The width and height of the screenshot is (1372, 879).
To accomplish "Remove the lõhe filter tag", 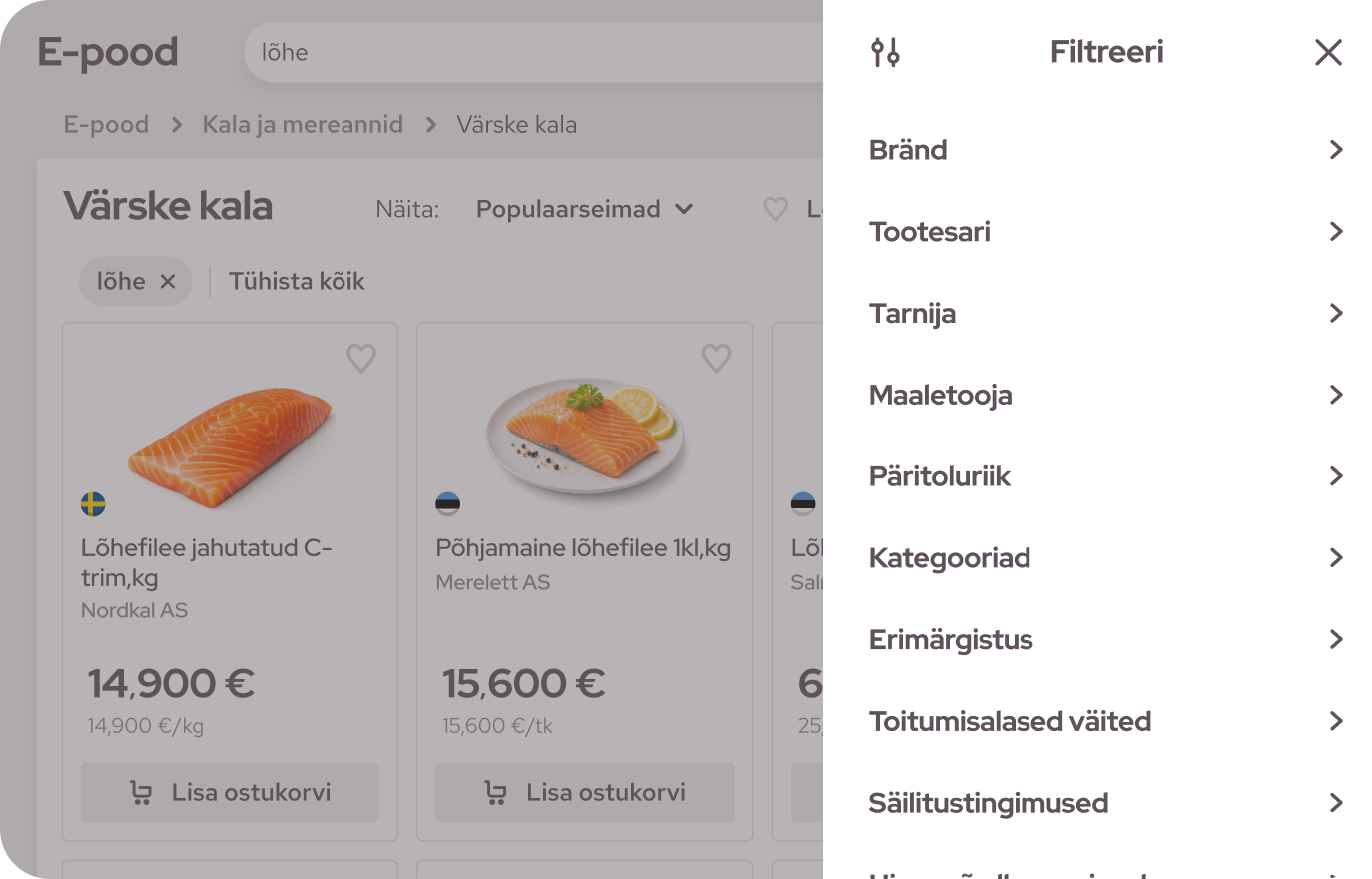I will pos(166,281).
